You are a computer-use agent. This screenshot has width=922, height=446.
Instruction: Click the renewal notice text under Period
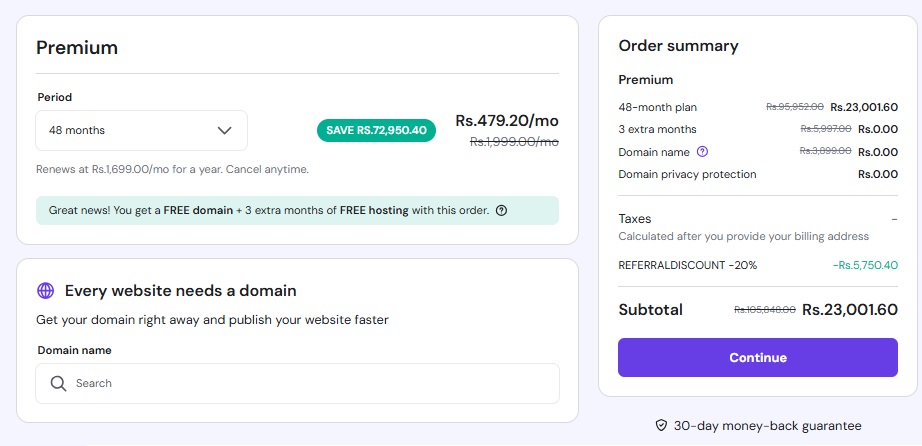tap(172, 169)
